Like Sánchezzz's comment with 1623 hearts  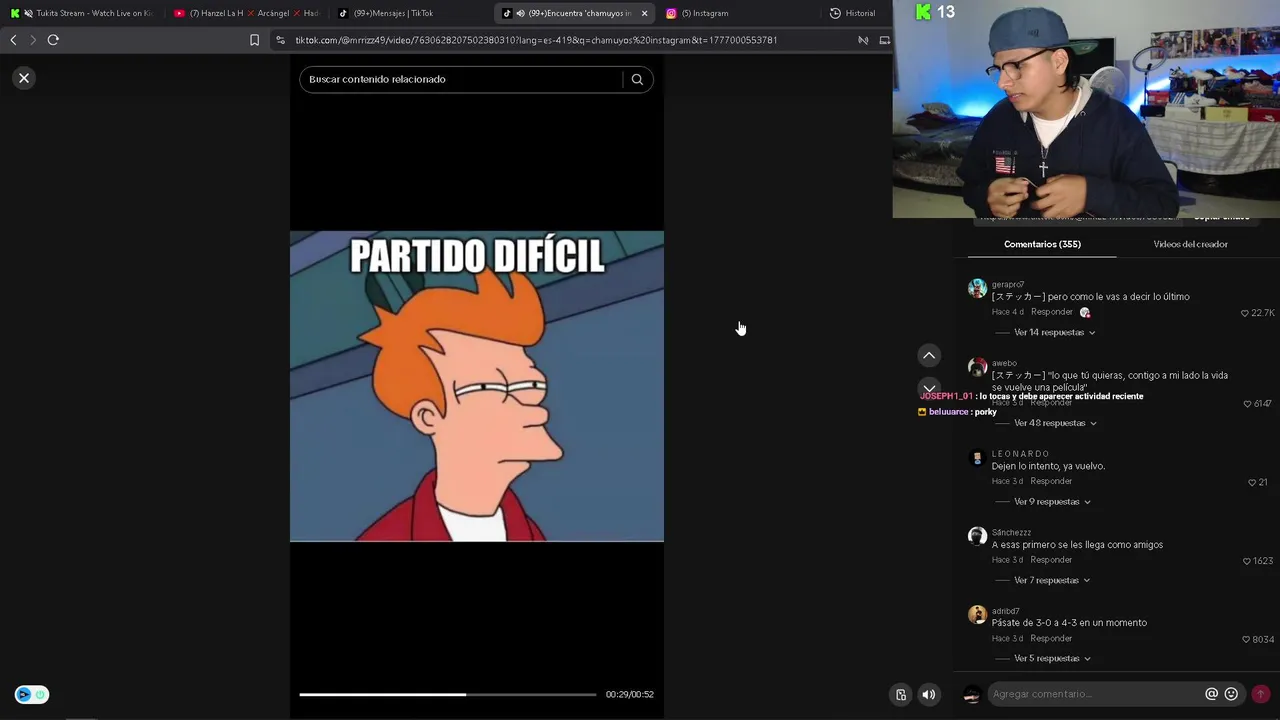(x=1246, y=561)
